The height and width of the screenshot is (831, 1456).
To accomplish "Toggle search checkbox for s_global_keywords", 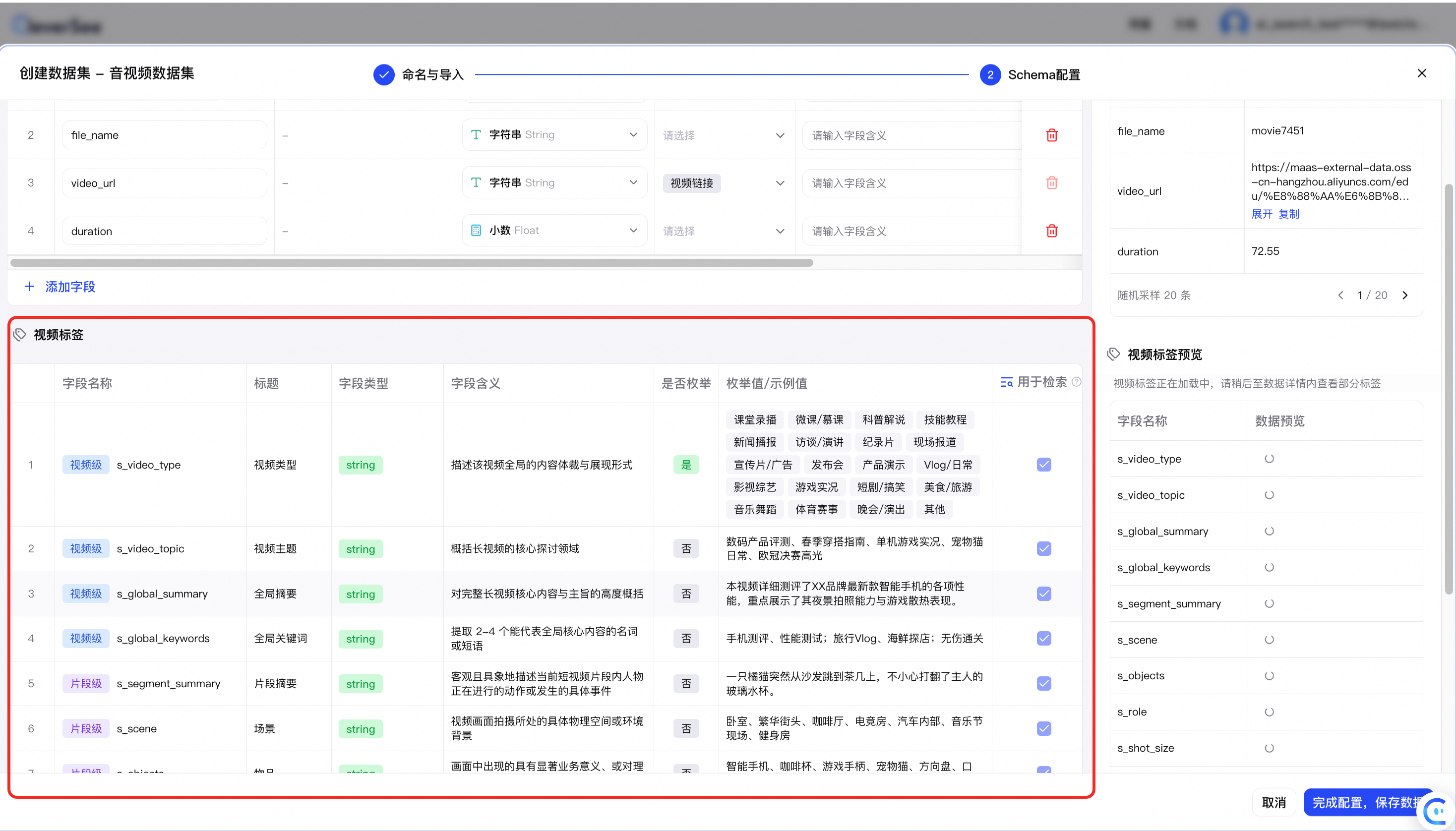I will click(1044, 638).
